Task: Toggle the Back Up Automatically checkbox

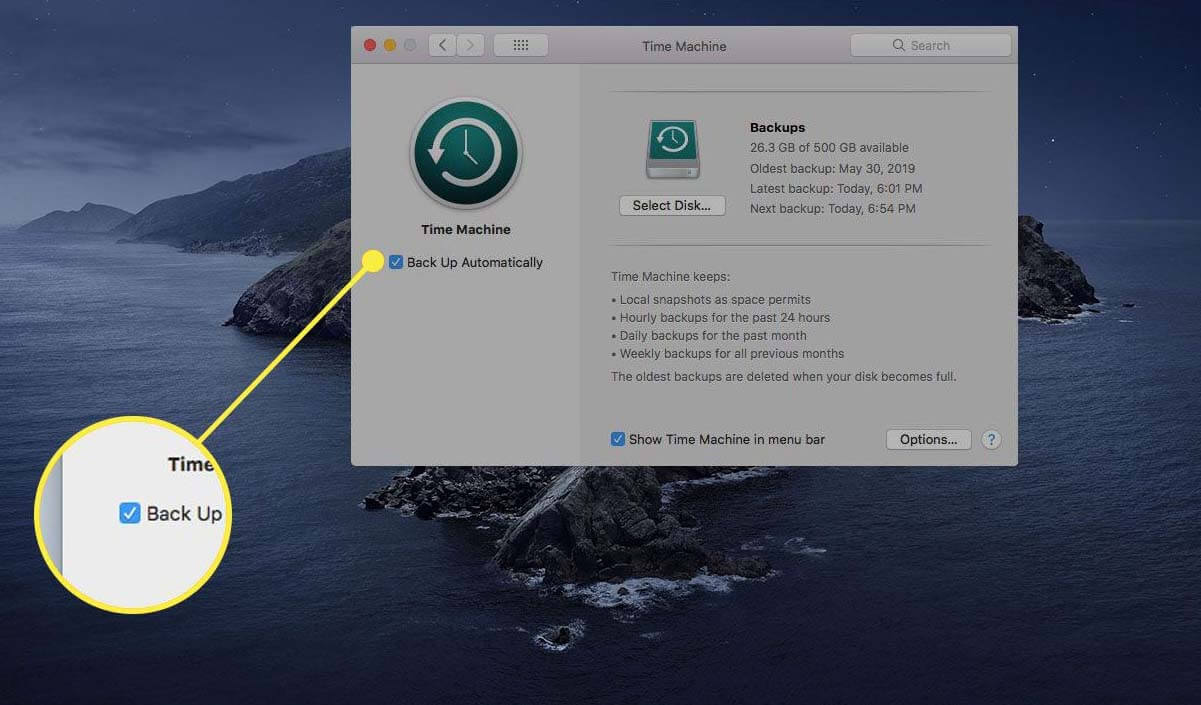Action: coord(396,262)
